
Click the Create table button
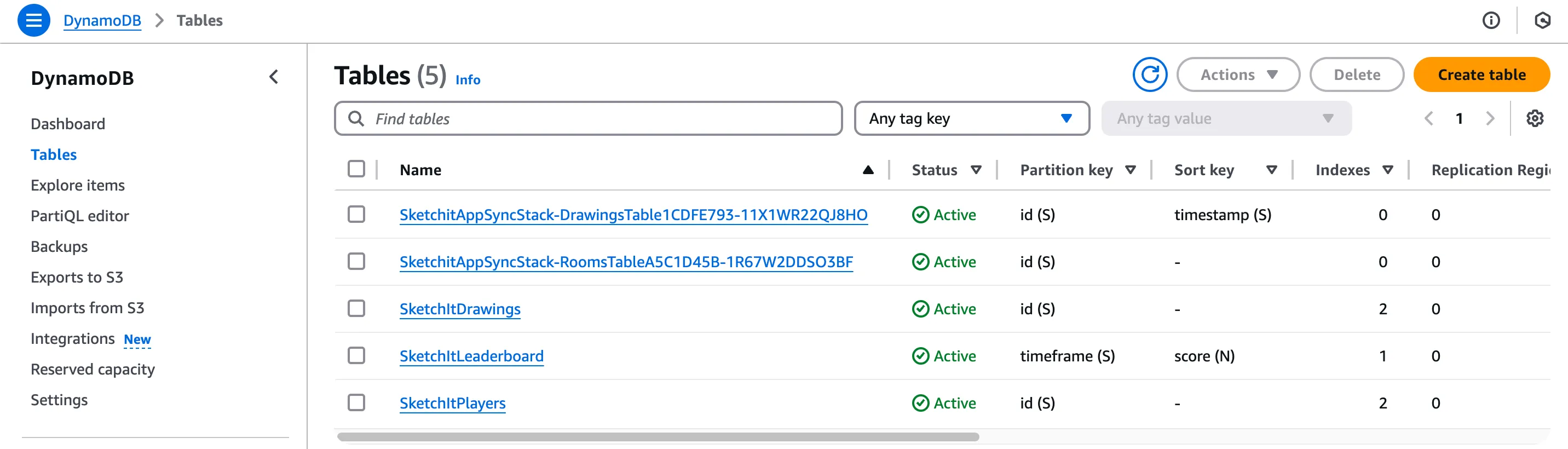pyautogui.click(x=1481, y=75)
